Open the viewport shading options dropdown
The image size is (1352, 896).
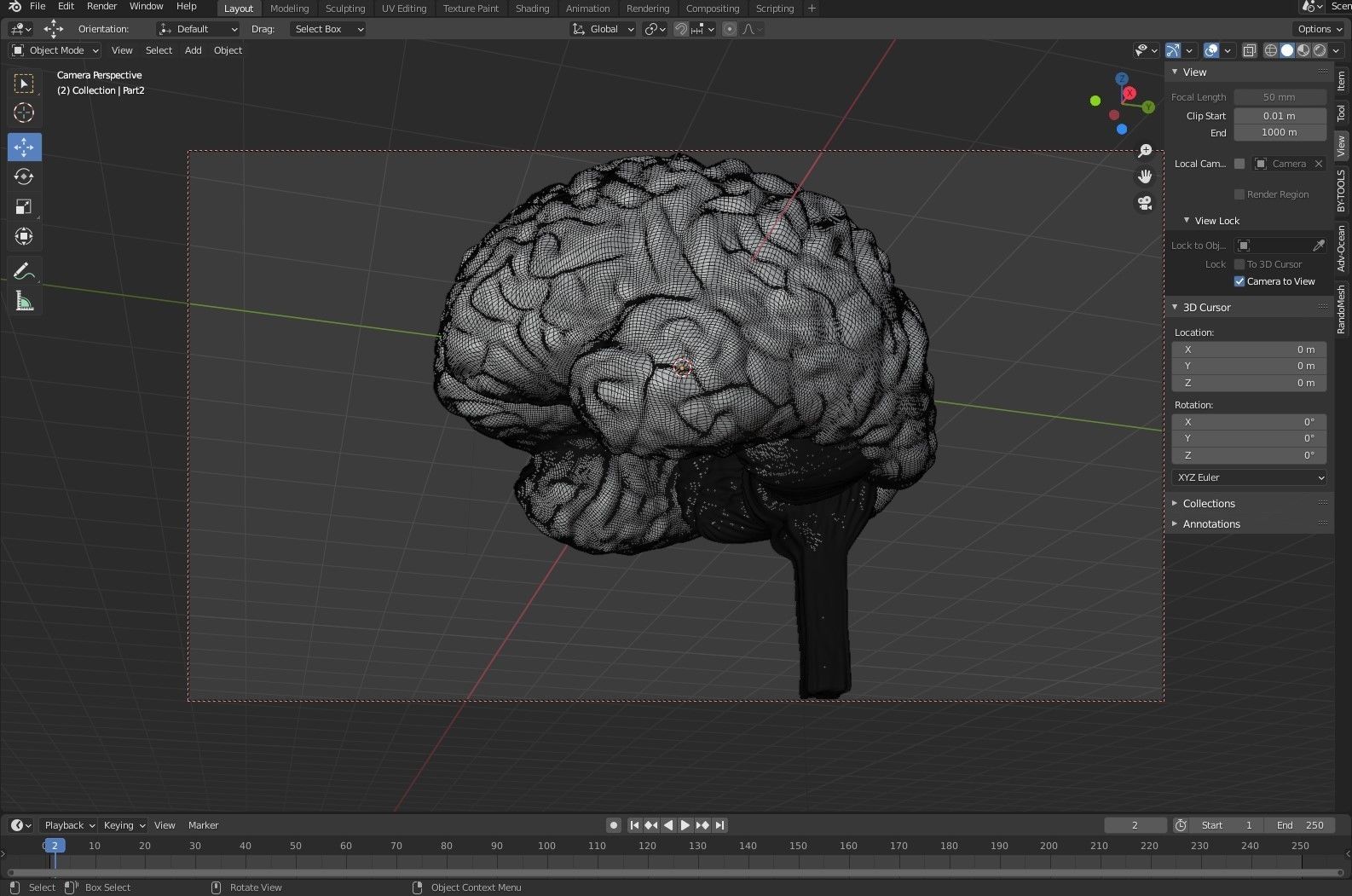tap(1337, 50)
